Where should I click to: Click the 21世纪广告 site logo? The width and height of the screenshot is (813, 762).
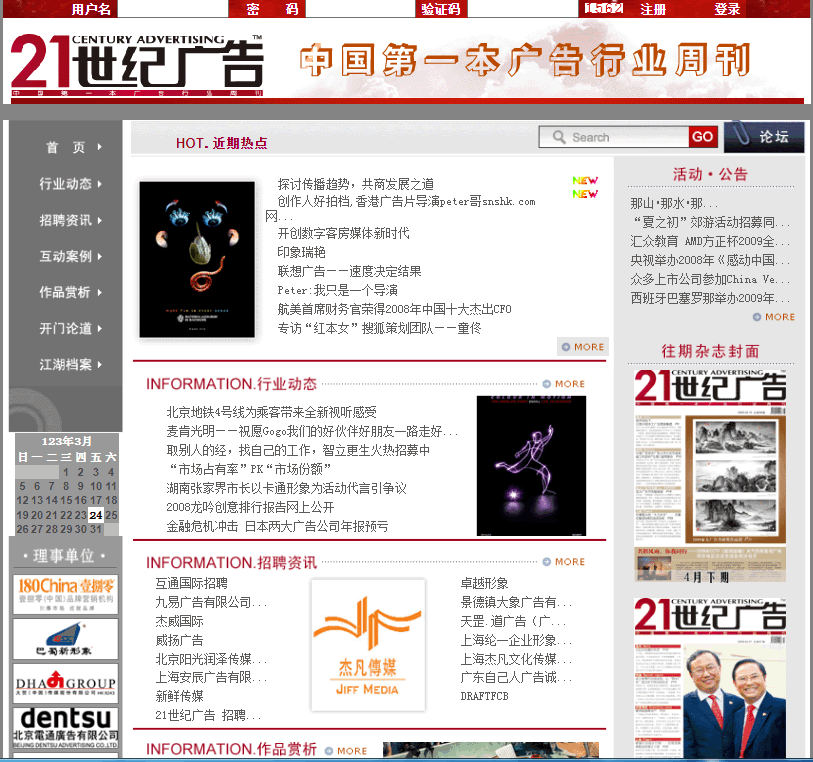pyautogui.click(x=137, y=65)
